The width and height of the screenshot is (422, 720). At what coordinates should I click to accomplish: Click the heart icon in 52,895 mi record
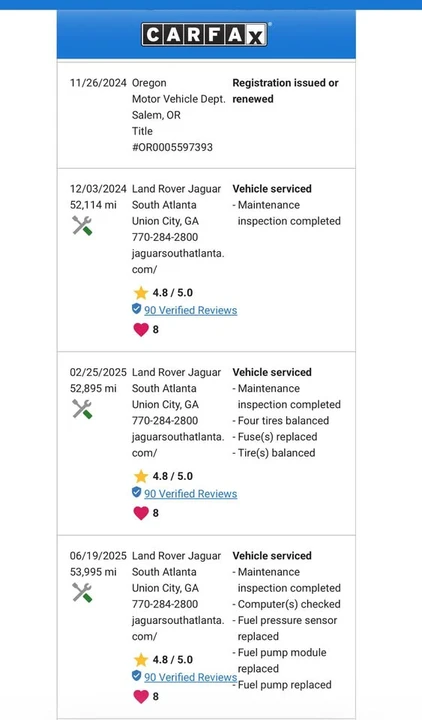point(141,513)
